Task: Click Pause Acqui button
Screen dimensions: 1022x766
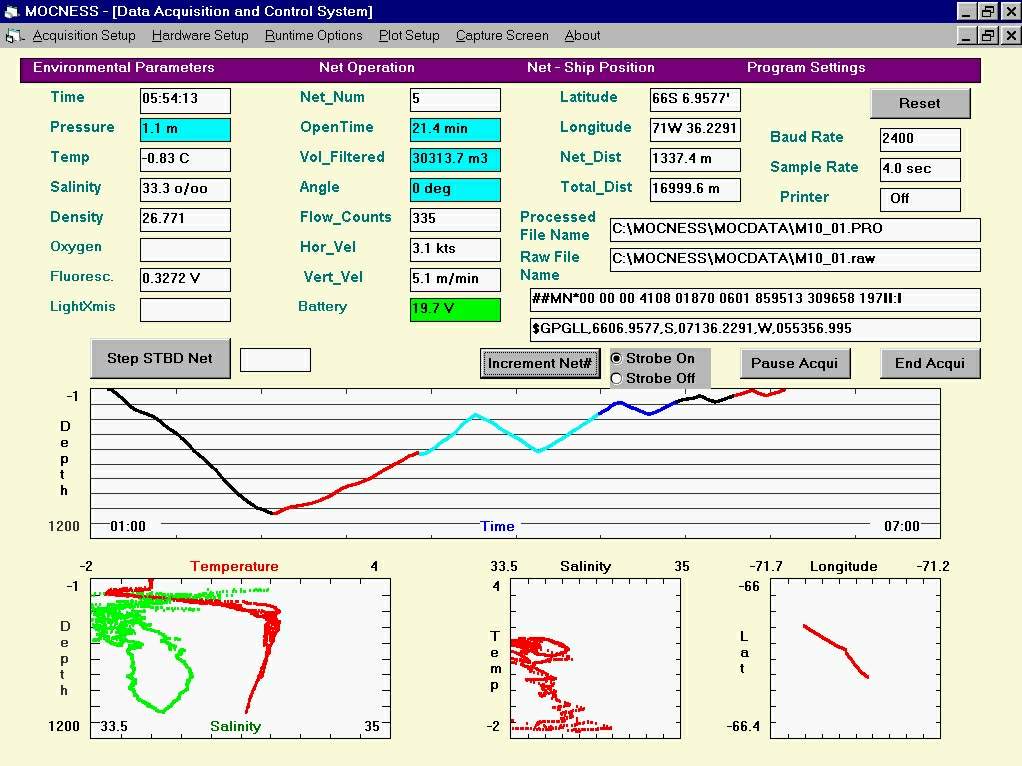Action: [795, 363]
